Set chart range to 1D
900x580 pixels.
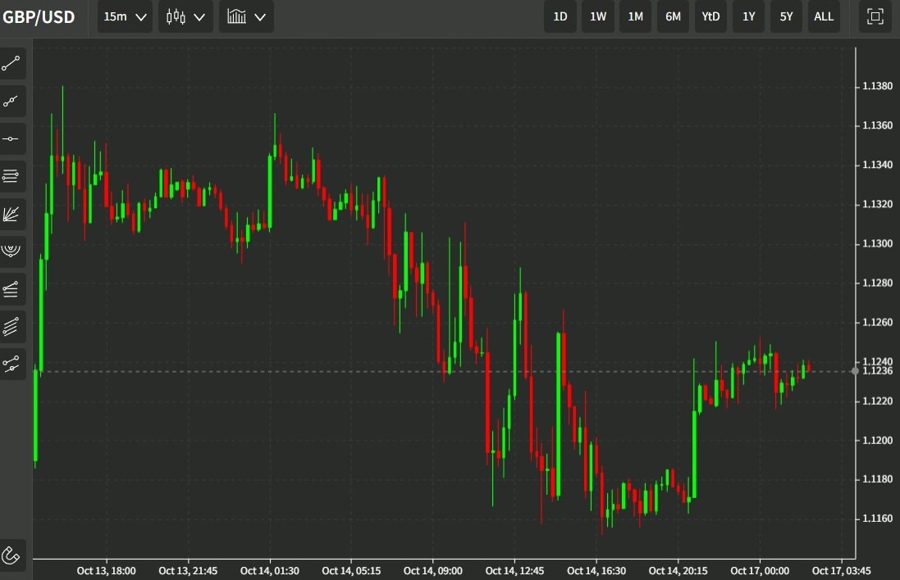[560, 17]
